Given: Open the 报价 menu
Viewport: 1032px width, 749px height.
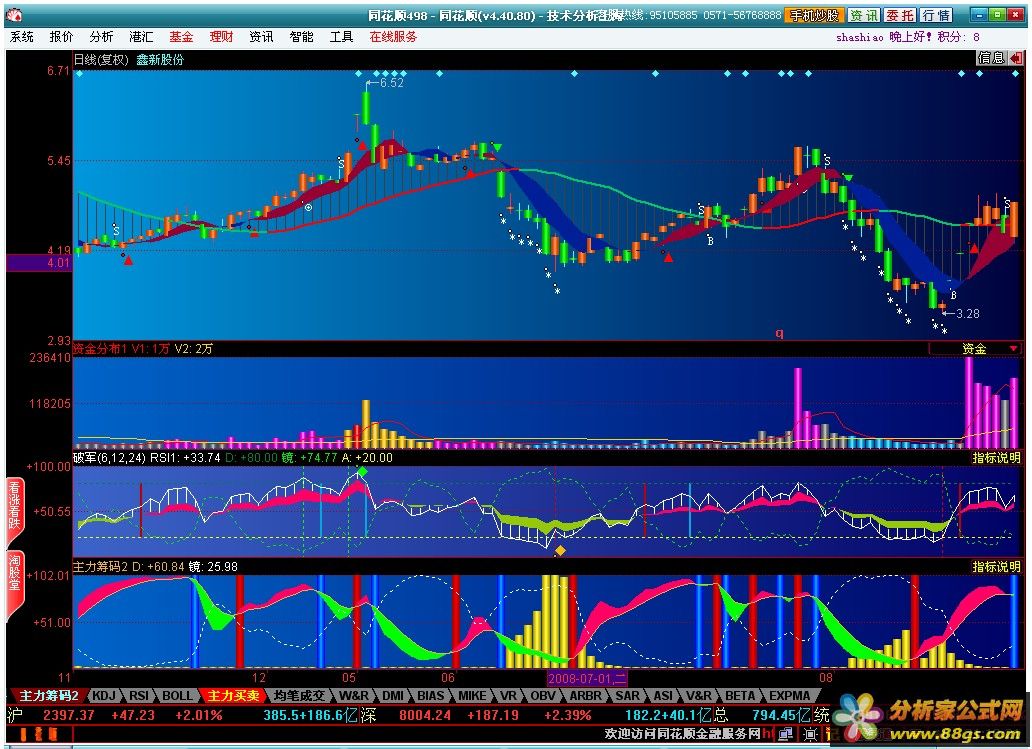Looking at the screenshot, I should (61, 37).
